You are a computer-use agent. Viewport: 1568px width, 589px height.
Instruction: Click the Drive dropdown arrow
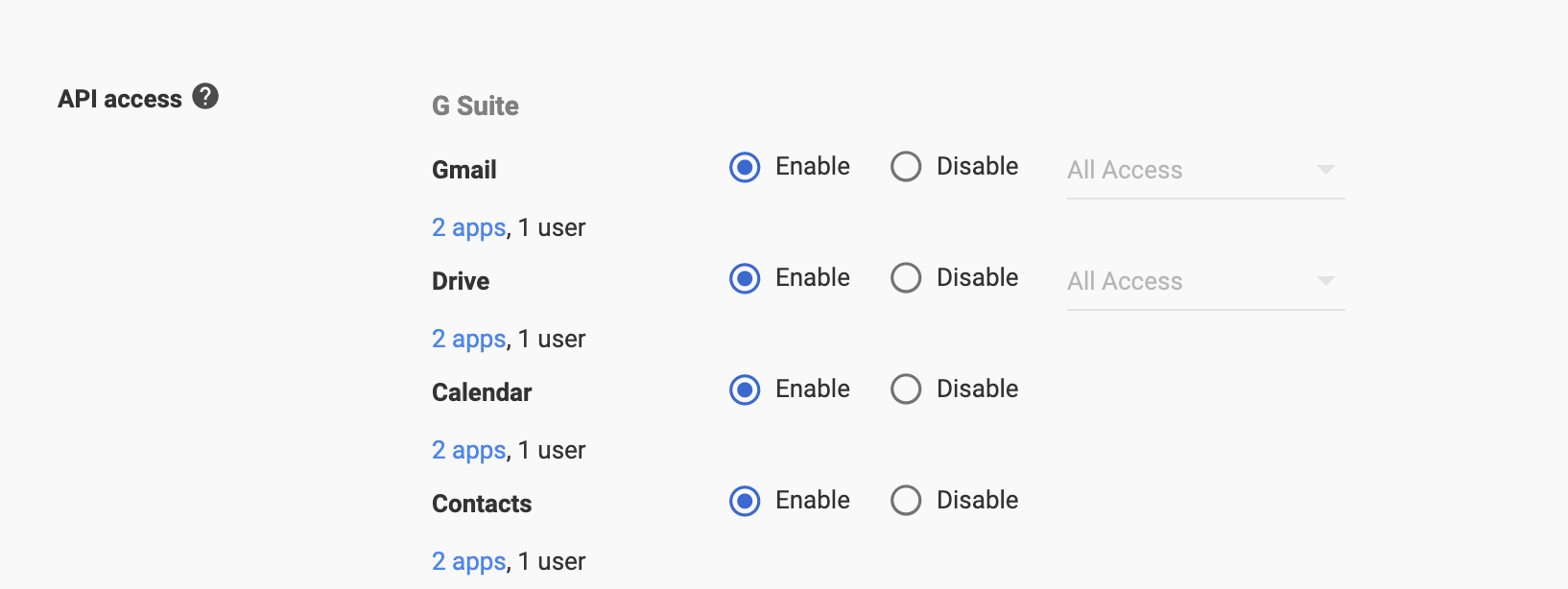click(1326, 281)
